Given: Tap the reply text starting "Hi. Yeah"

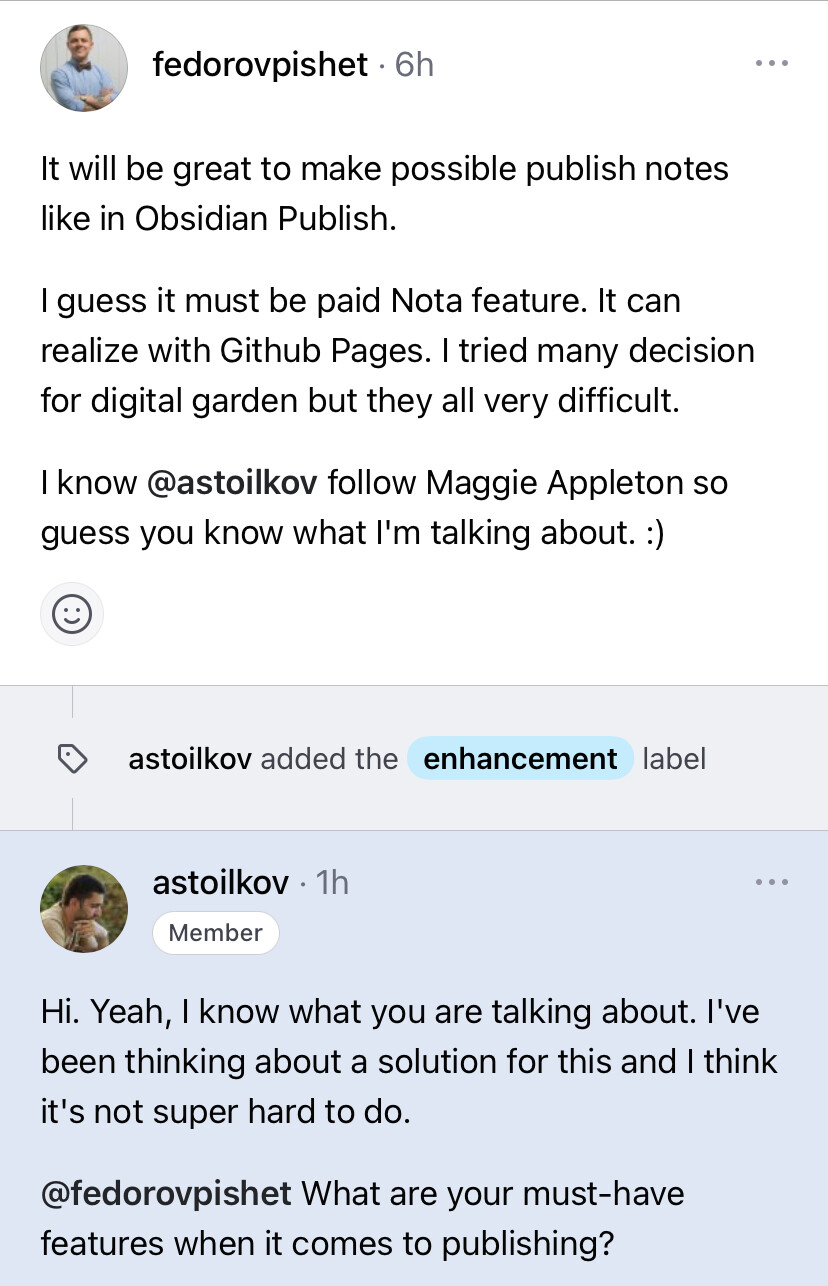Looking at the screenshot, I should coord(408,1062).
